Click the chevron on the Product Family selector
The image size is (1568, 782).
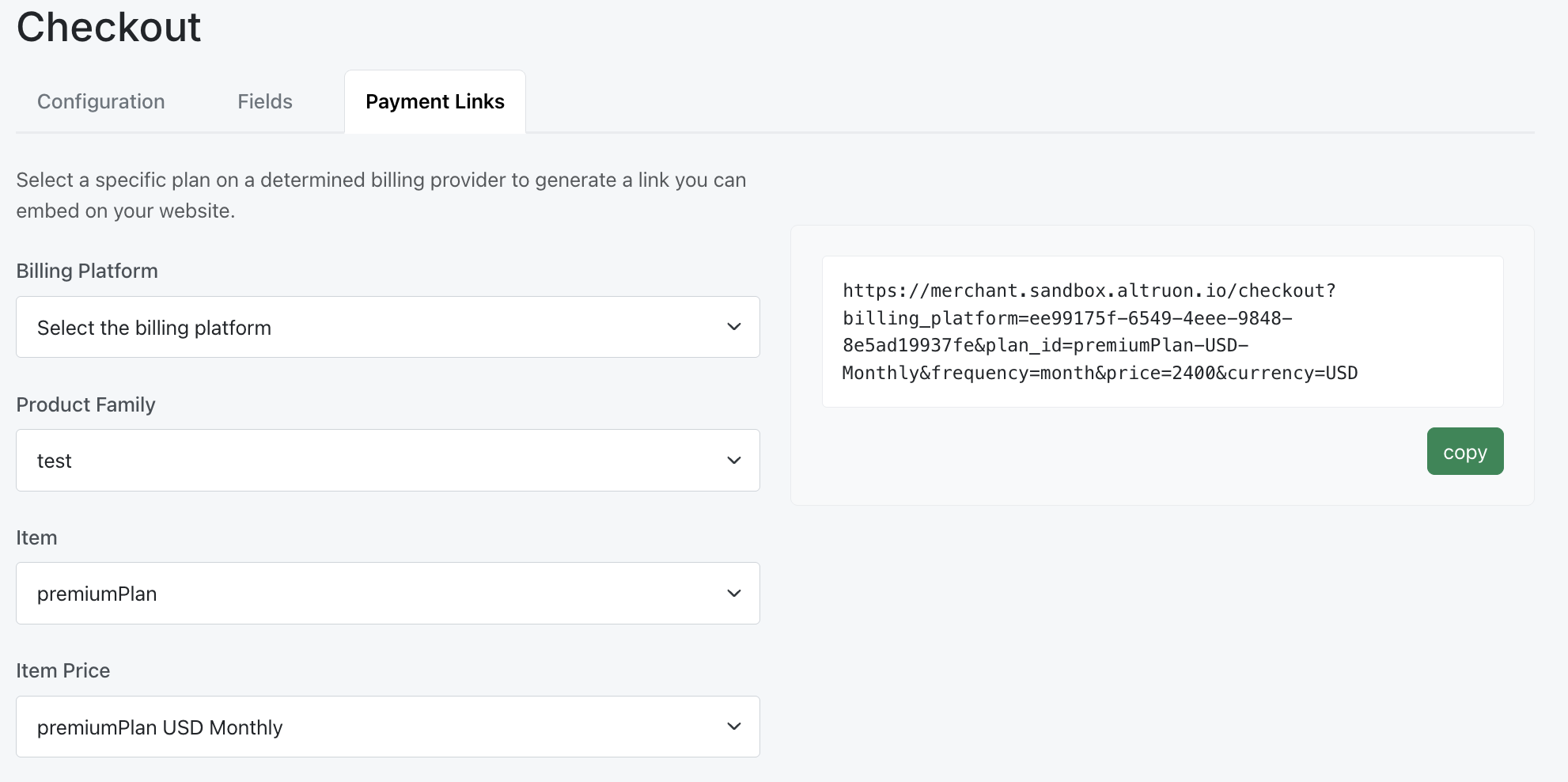(734, 460)
